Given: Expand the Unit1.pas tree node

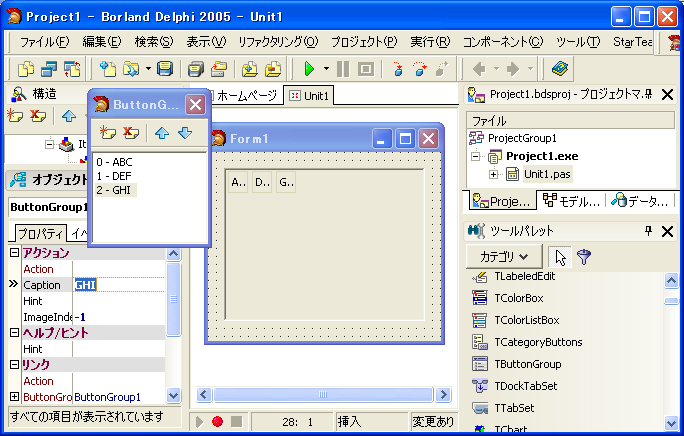Looking at the screenshot, I should pos(493,174).
